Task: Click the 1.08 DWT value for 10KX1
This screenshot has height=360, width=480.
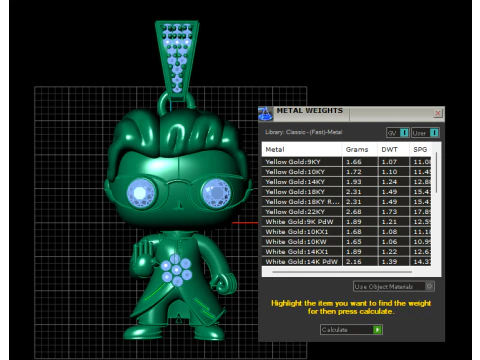Action: [x=389, y=232]
